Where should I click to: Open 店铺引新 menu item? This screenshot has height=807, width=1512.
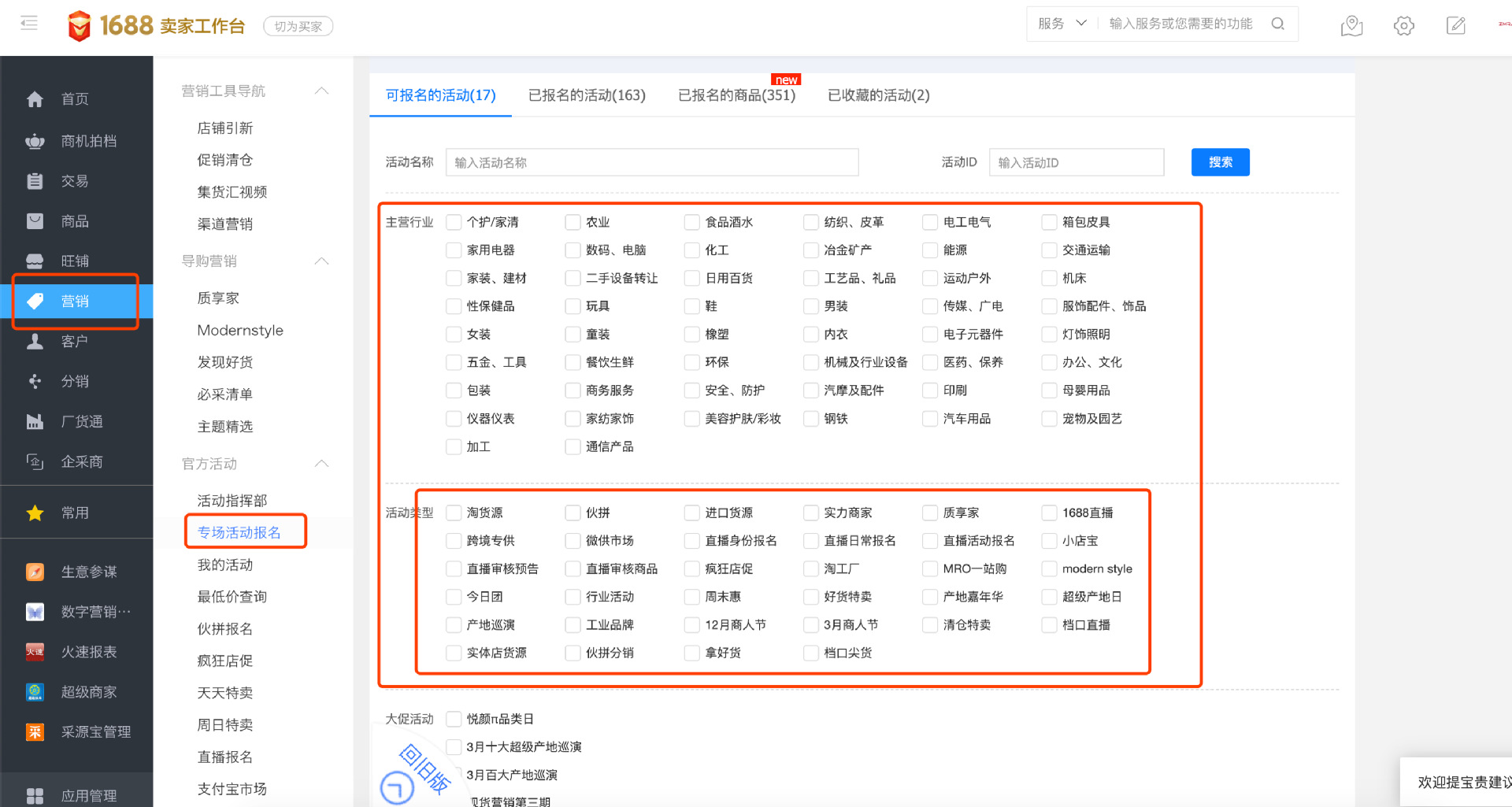pyautogui.click(x=225, y=128)
